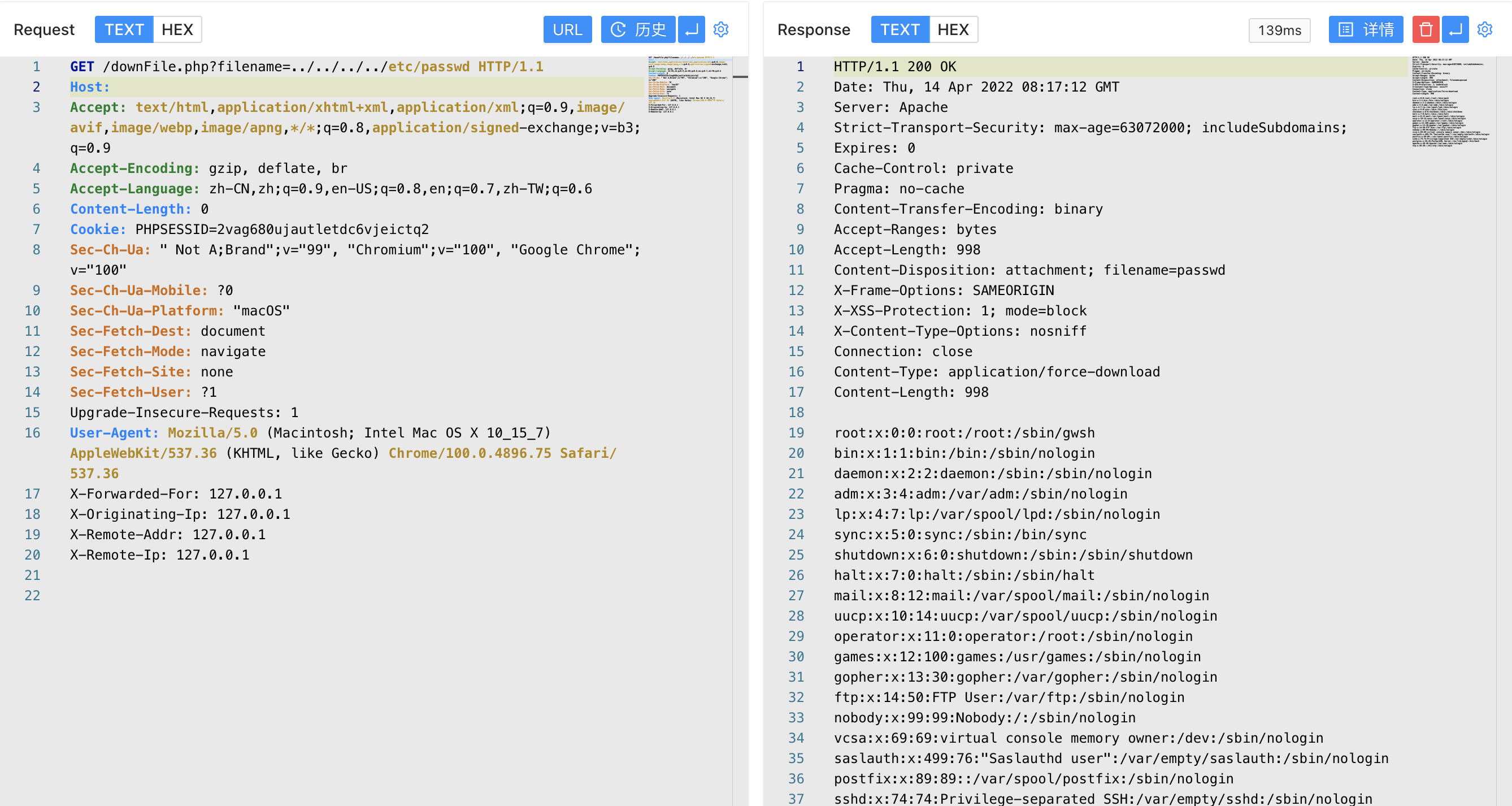The height and width of the screenshot is (806, 1512).
Task: Open Request panel settings gear icon
Action: pos(721,29)
